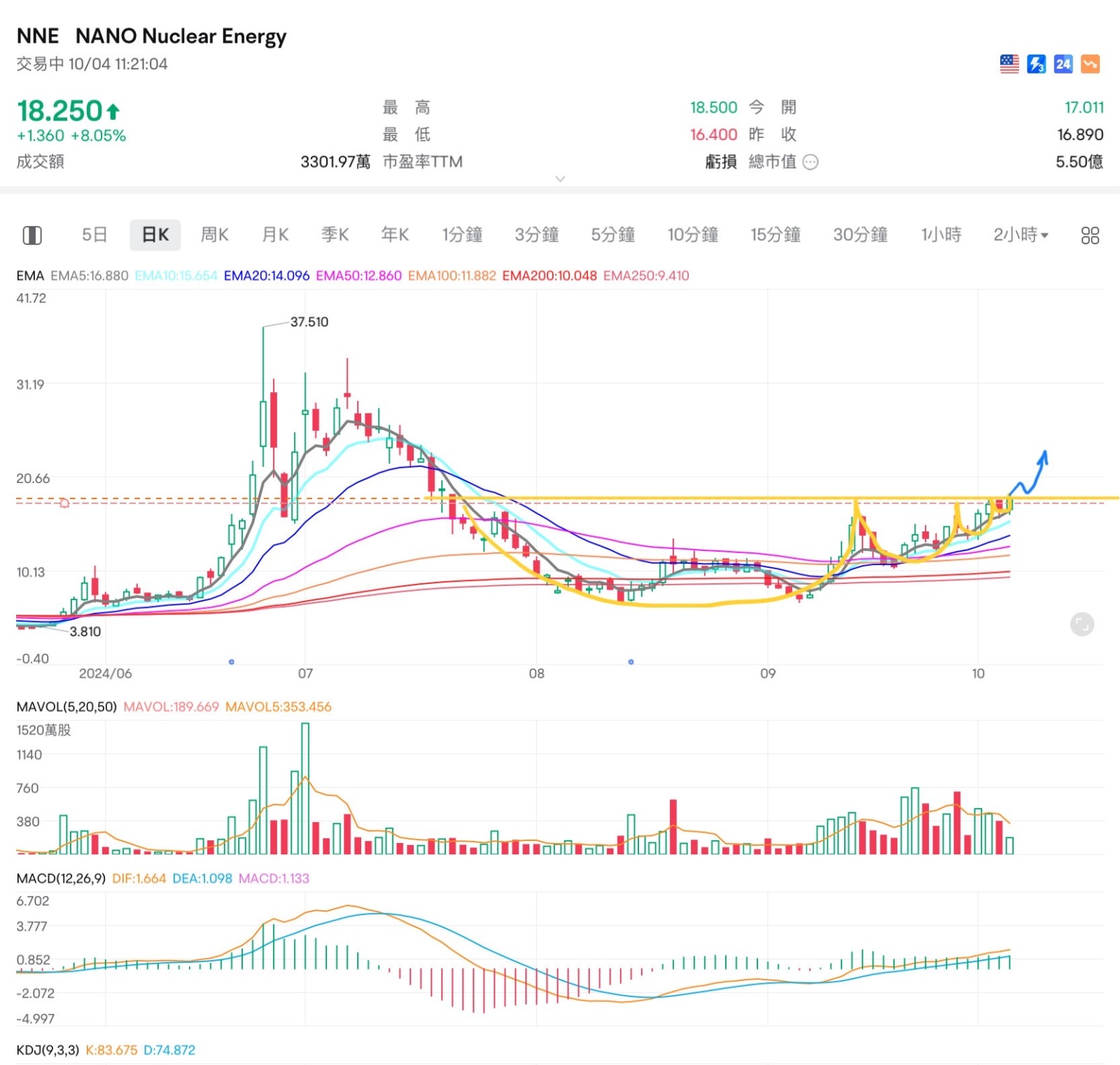Click the EMA200:10.048 value
1120x1065 pixels.
[549, 276]
